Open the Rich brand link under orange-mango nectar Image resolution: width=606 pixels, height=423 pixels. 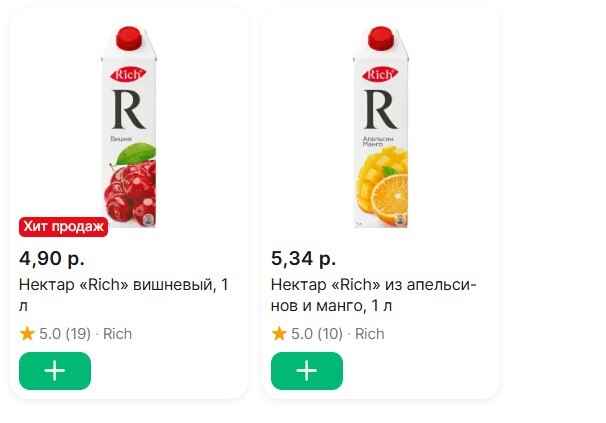click(369, 334)
